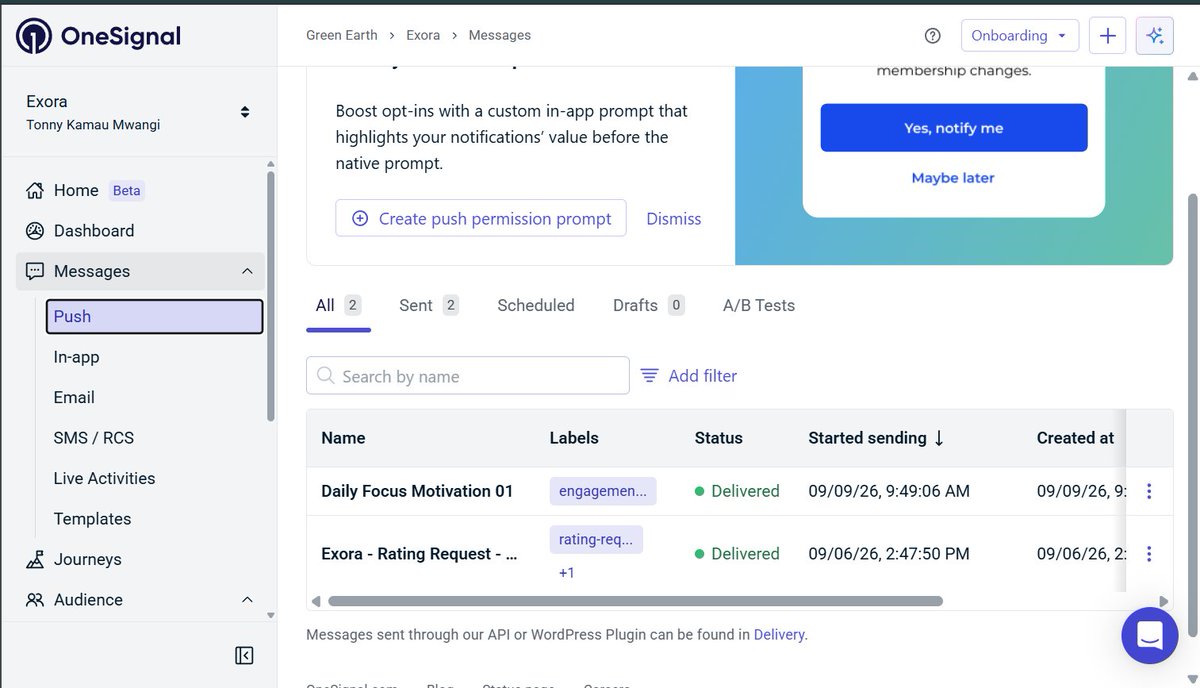The width and height of the screenshot is (1200, 688).
Task: Switch to the Drafts tab
Action: 648,306
